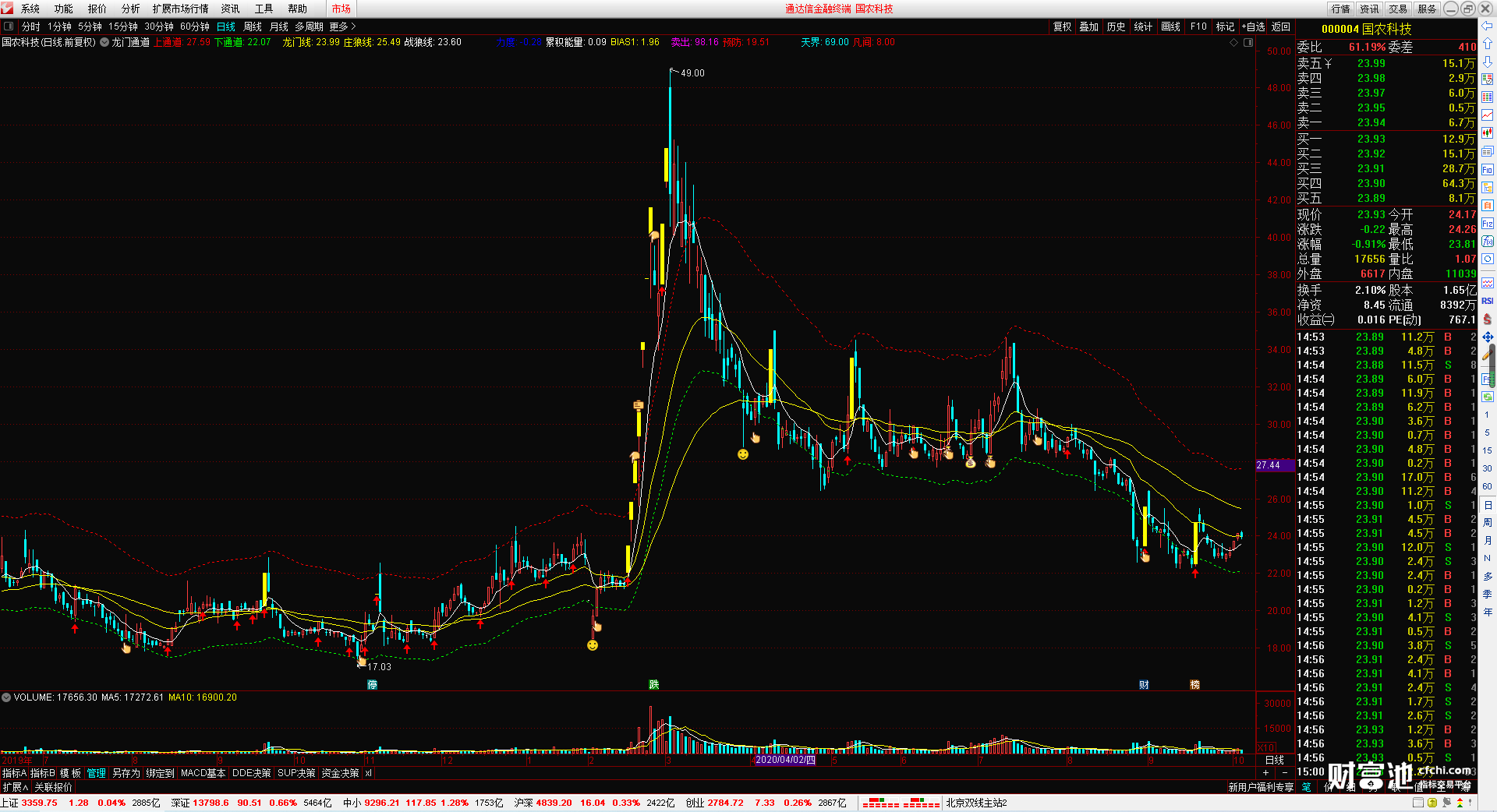Toggle the round button before VOLUME label
The height and width of the screenshot is (812, 1497).
(x=6, y=697)
